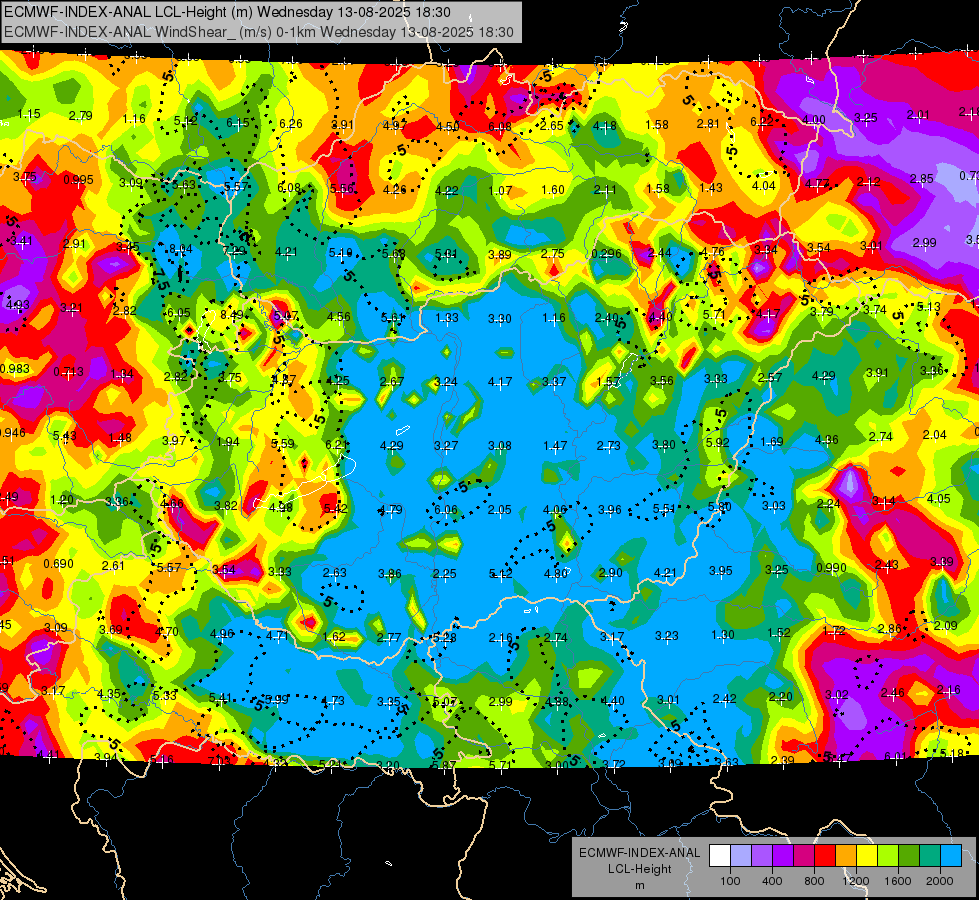This screenshot has height=900, width=979.
Task: Click the legend tick label 1600
Action: click(898, 881)
